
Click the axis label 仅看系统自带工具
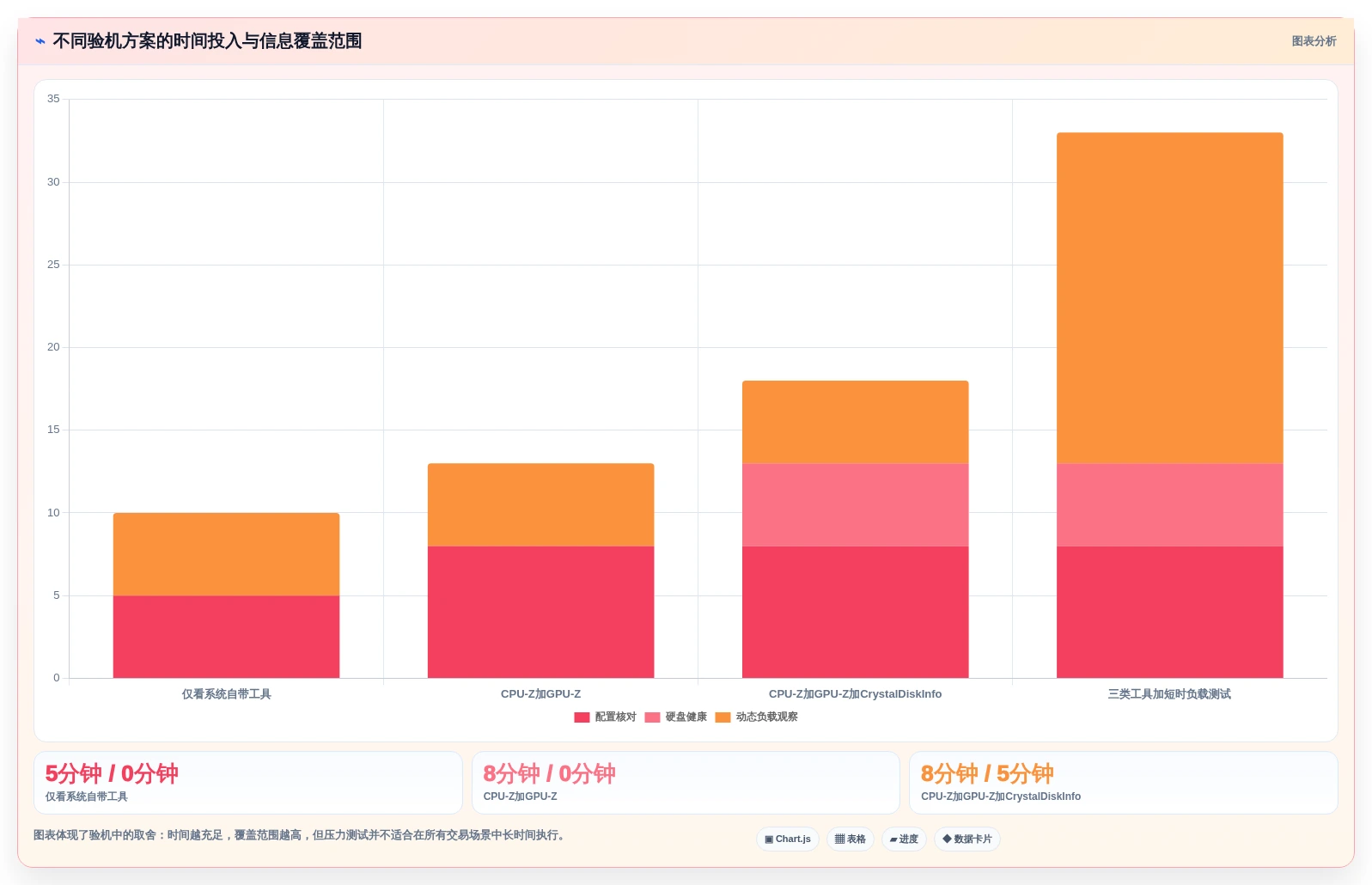pyautogui.click(x=226, y=694)
